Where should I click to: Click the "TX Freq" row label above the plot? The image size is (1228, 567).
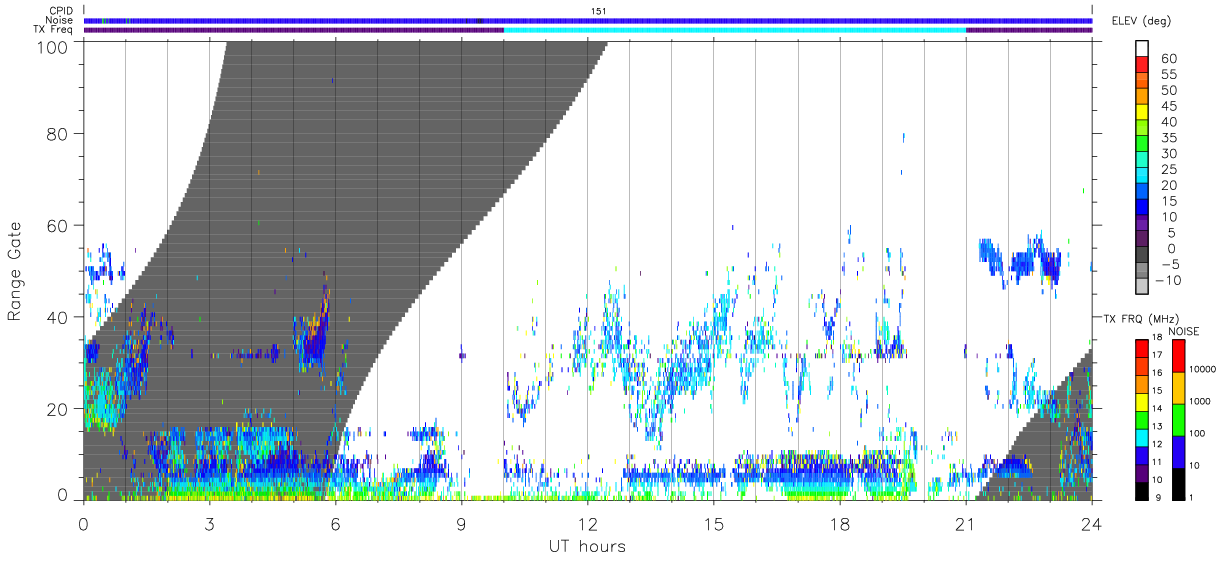(54, 30)
